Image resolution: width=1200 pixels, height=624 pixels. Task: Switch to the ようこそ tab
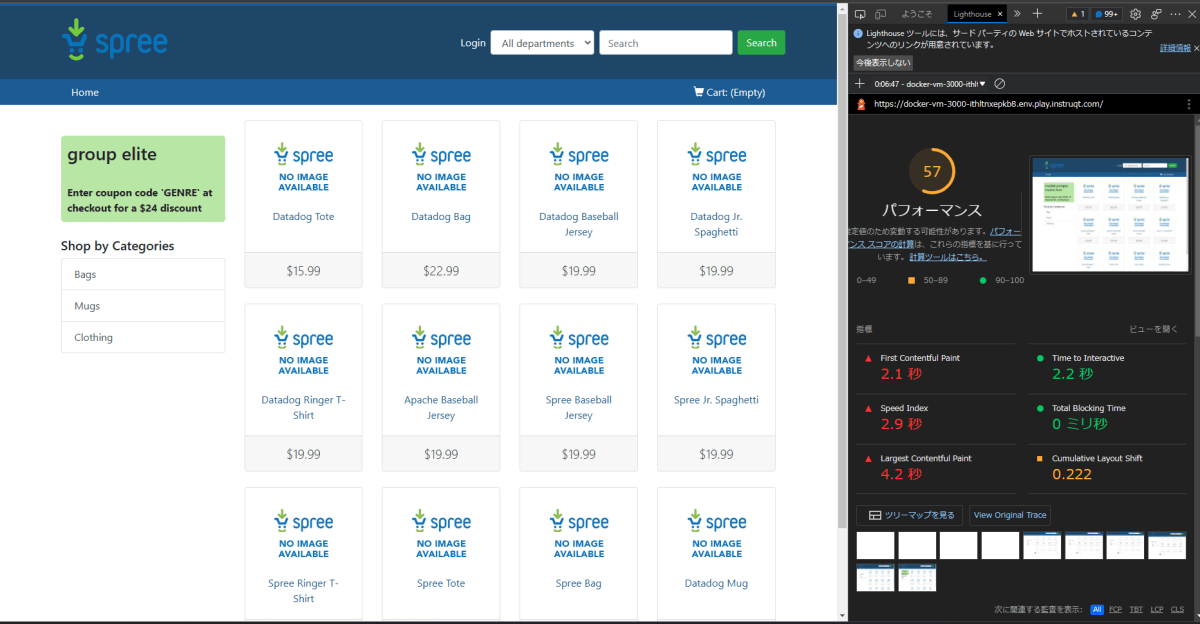click(917, 14)
